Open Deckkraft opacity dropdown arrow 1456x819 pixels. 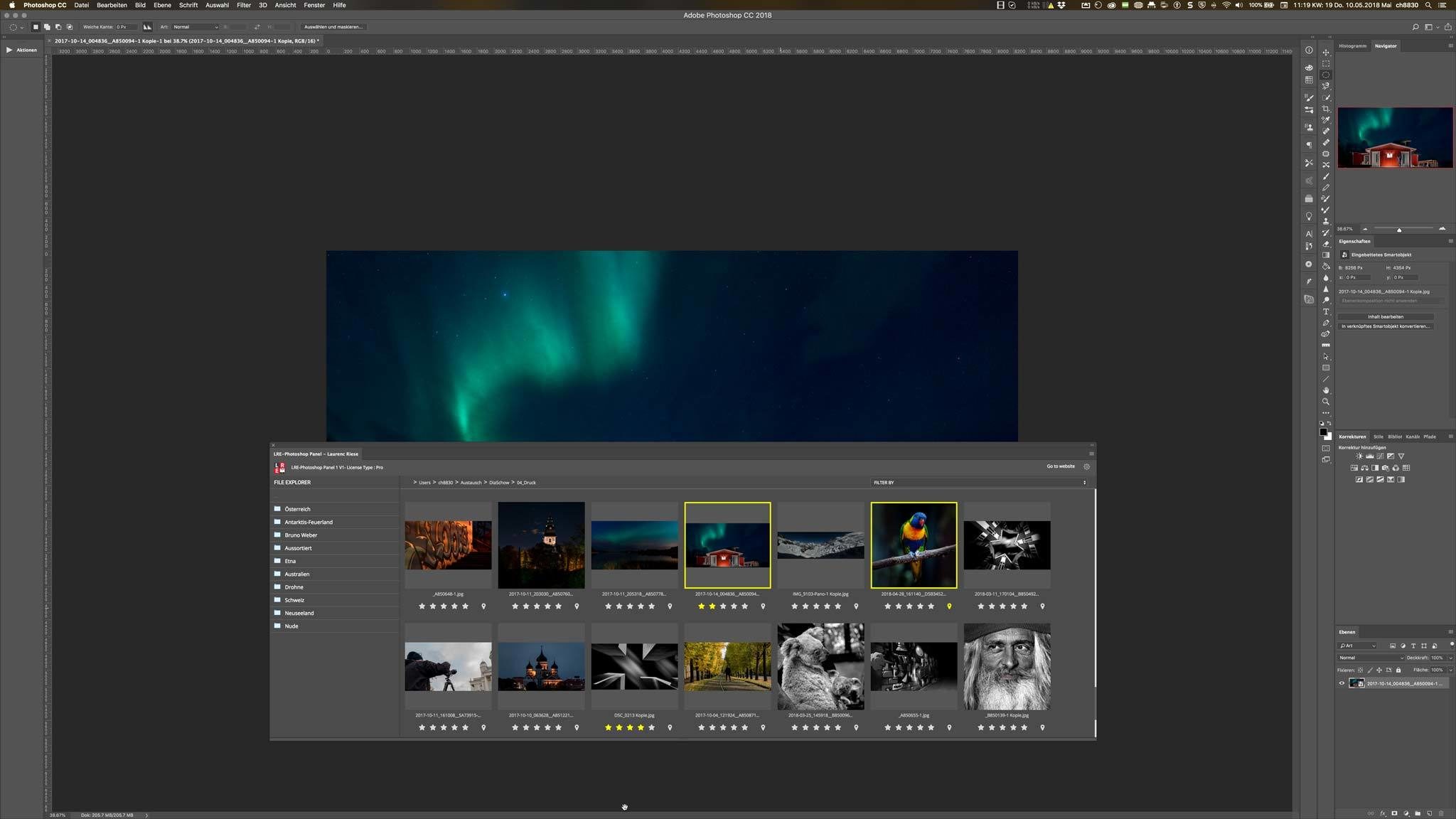[1451, 658]
